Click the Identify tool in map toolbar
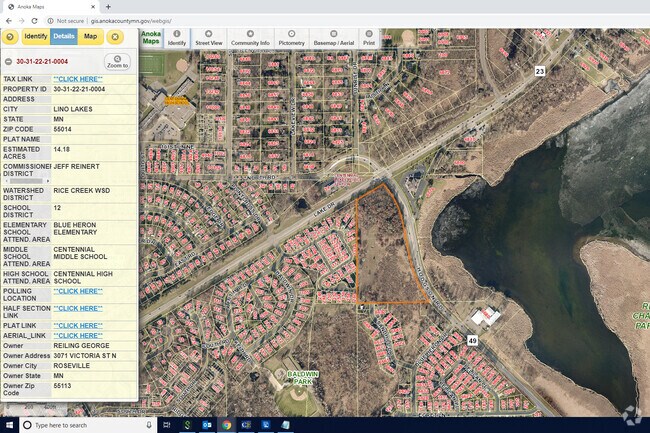The width and height of the screenshot is (650, 433). (x=177, y=38)
